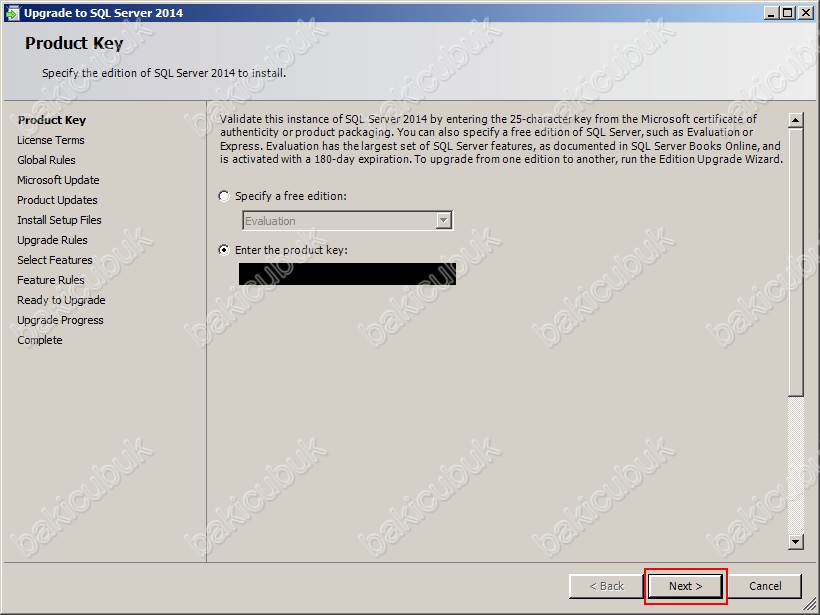This screenshot has height=615, width=820.
Task: Minimize the Upgrade to SQL Server window
Action: 770,13
